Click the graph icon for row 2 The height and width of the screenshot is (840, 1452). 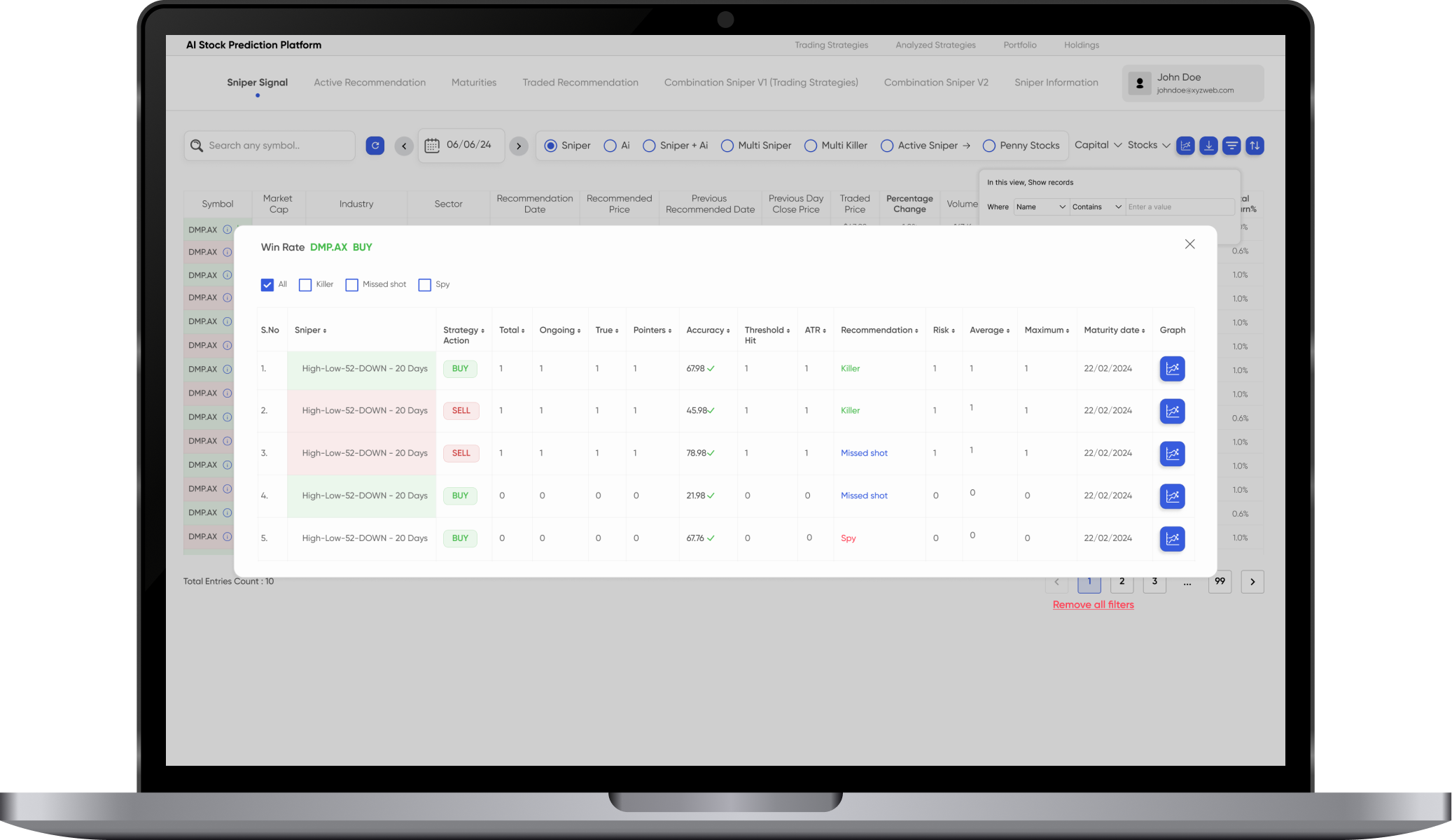(1172, 411)
